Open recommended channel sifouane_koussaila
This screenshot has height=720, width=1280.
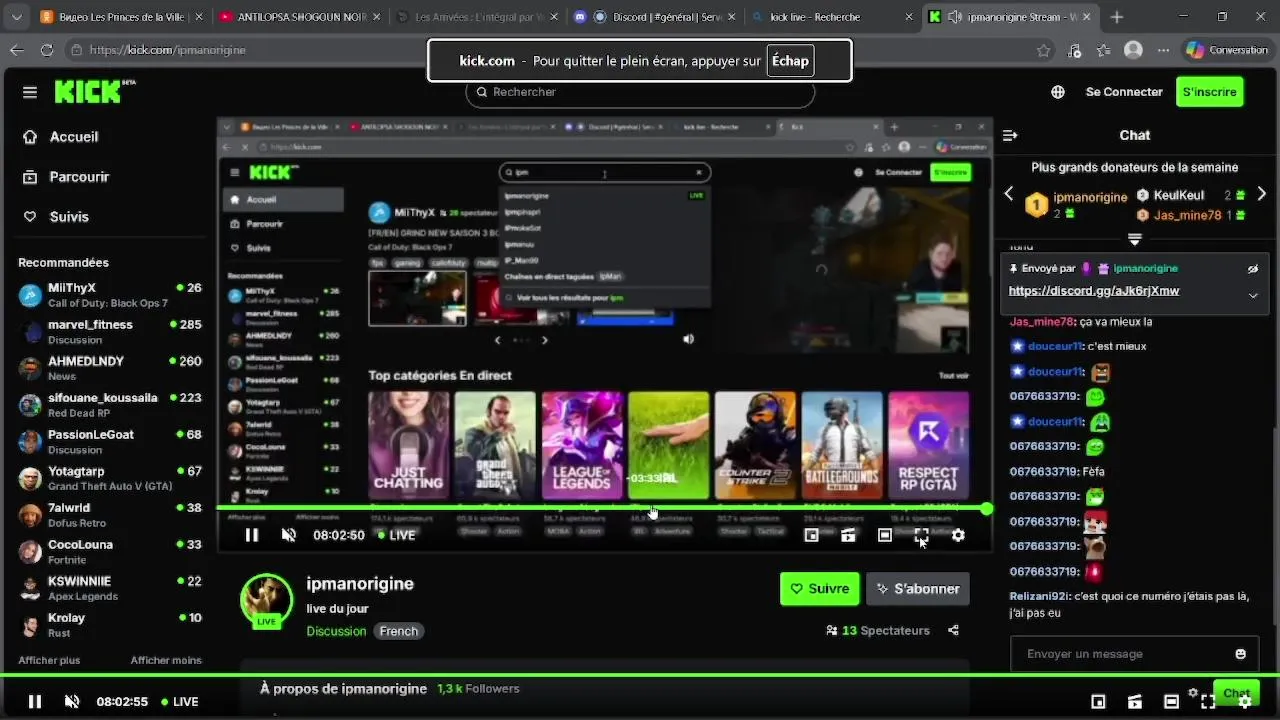pos(110,405)
